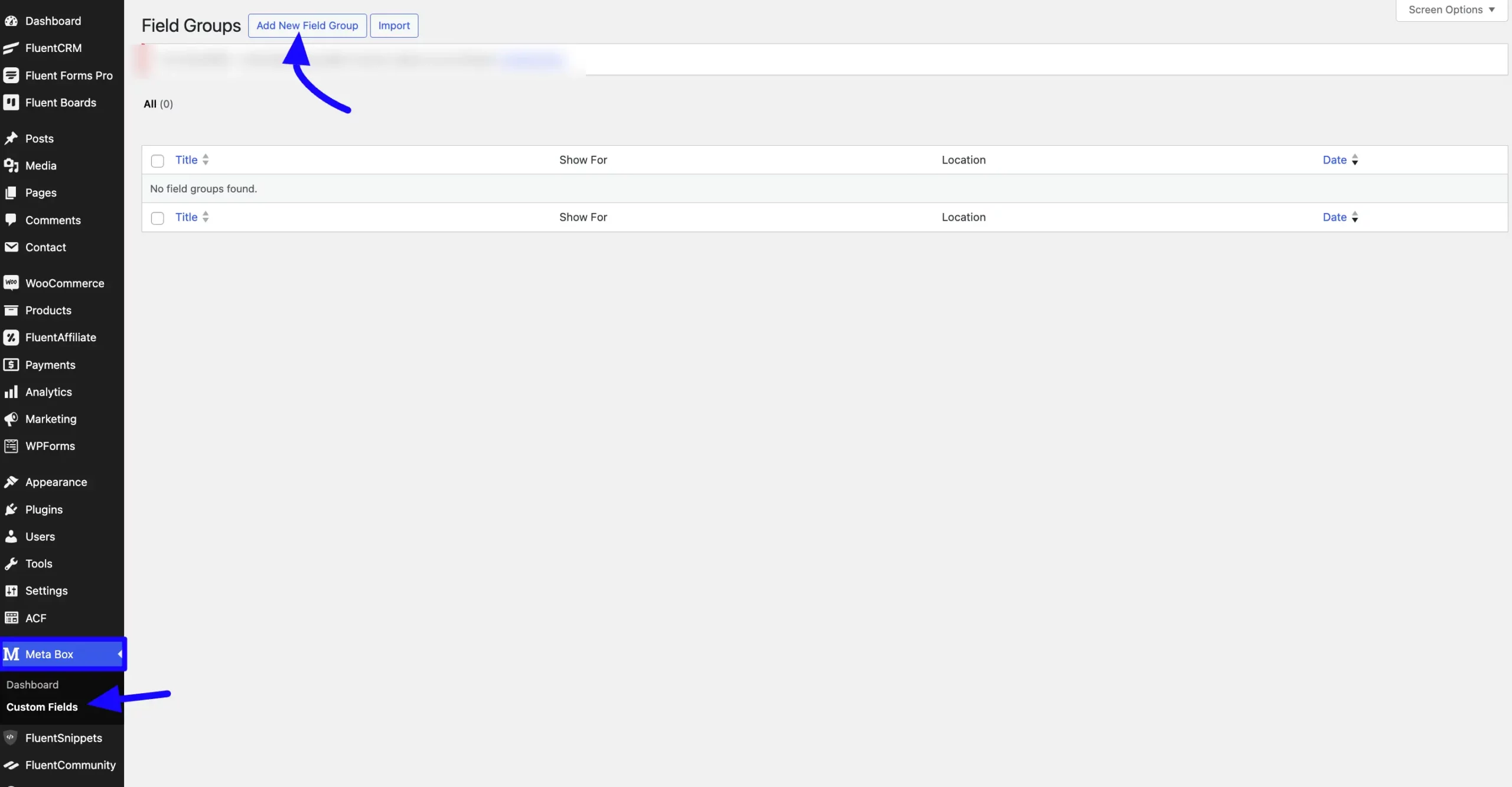
Task: Expand the Screen Options dropdown
Action: pos(1451,10)
